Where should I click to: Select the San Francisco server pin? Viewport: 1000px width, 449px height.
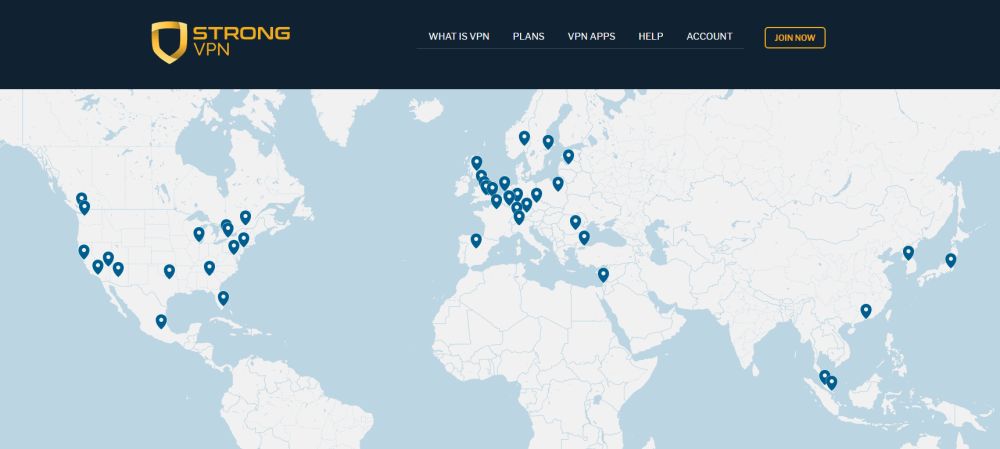[x=84, y=252]
